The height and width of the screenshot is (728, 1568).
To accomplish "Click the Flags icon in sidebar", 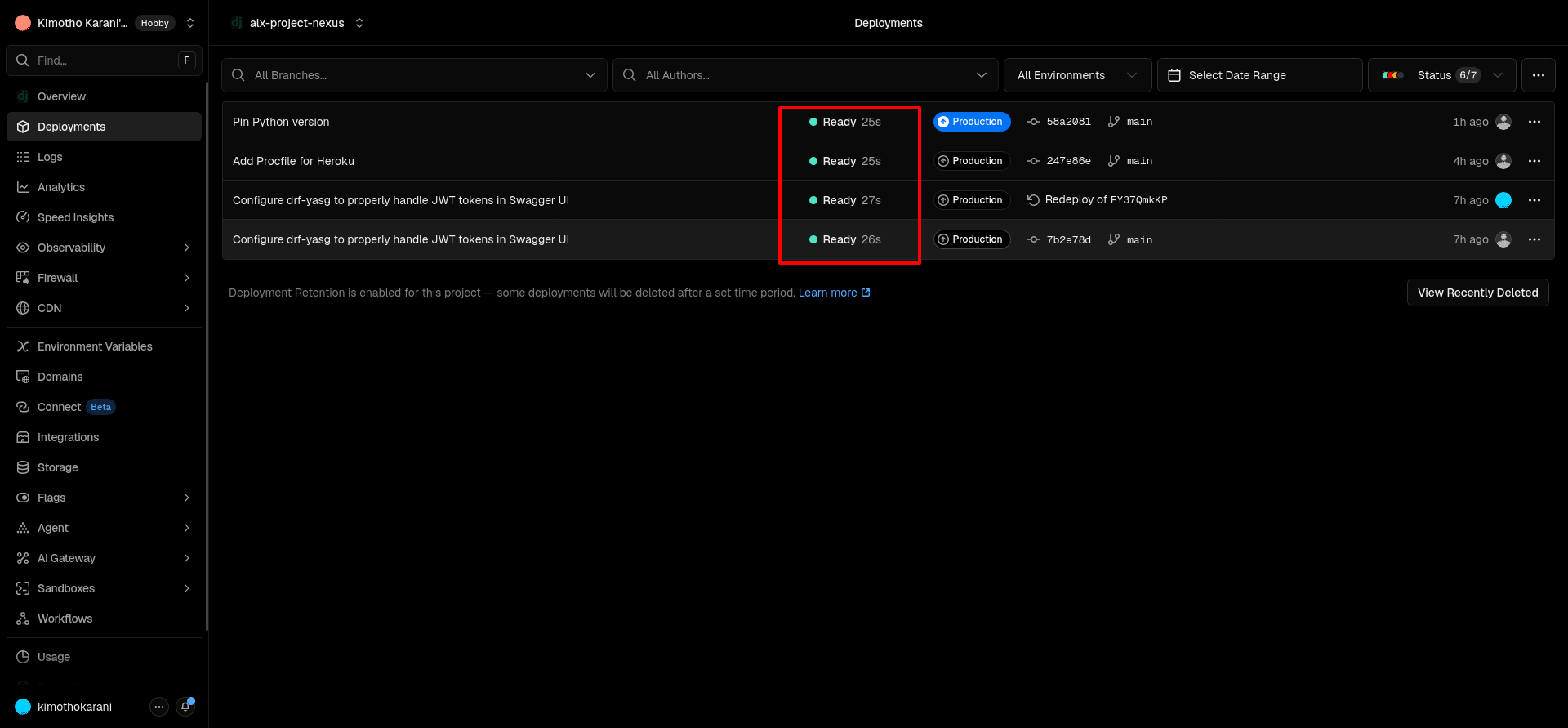I will click(x=23, y=498).
